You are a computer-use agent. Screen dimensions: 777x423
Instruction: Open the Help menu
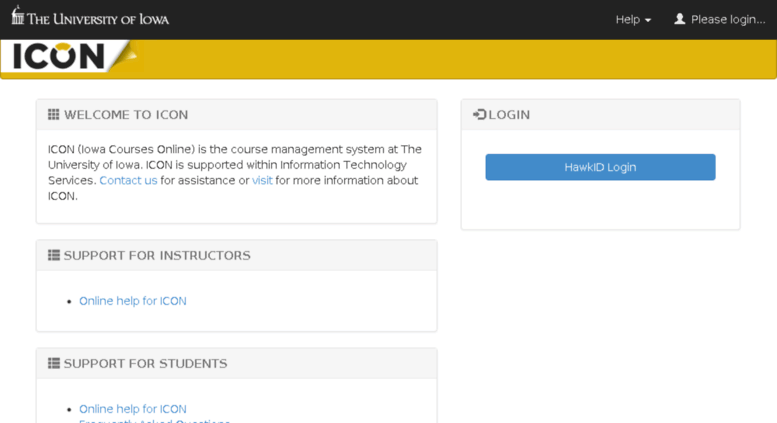coord(628,19)
